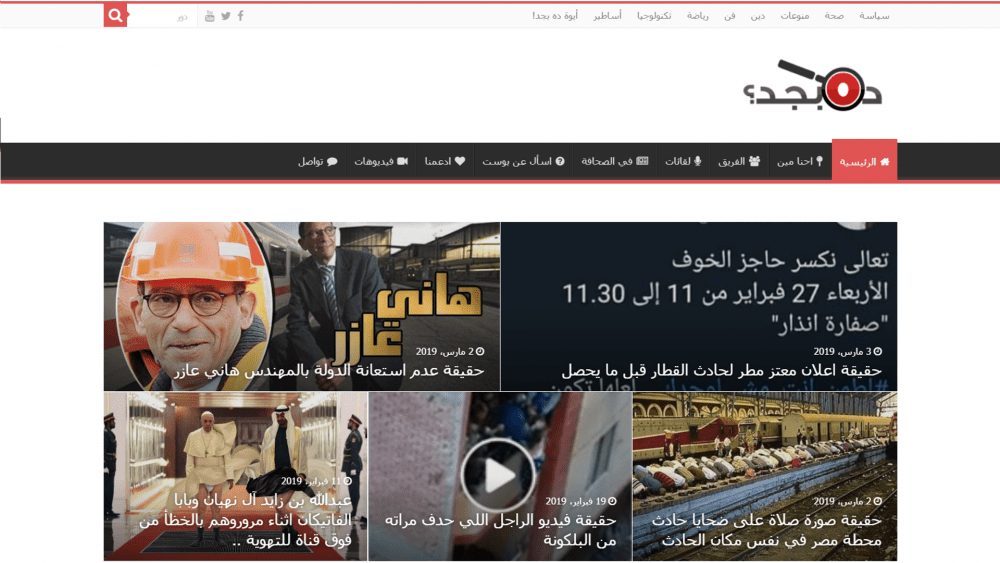Open صحة category in top bar
The height and width of the screenshot is (563, 1000).
coord(834,16)
